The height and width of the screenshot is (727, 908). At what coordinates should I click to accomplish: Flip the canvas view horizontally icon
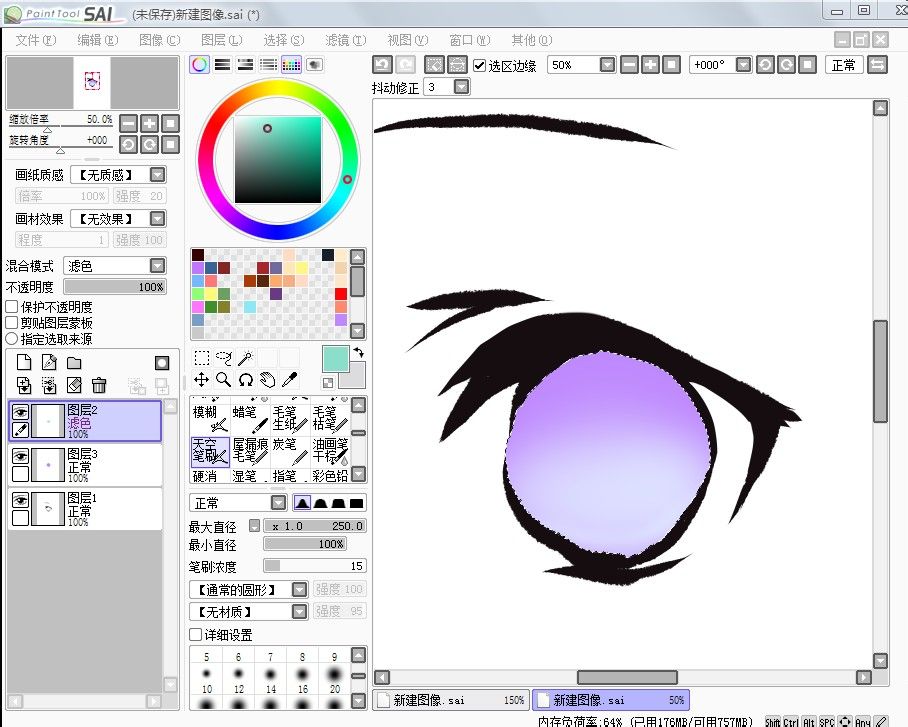point(877,64)
